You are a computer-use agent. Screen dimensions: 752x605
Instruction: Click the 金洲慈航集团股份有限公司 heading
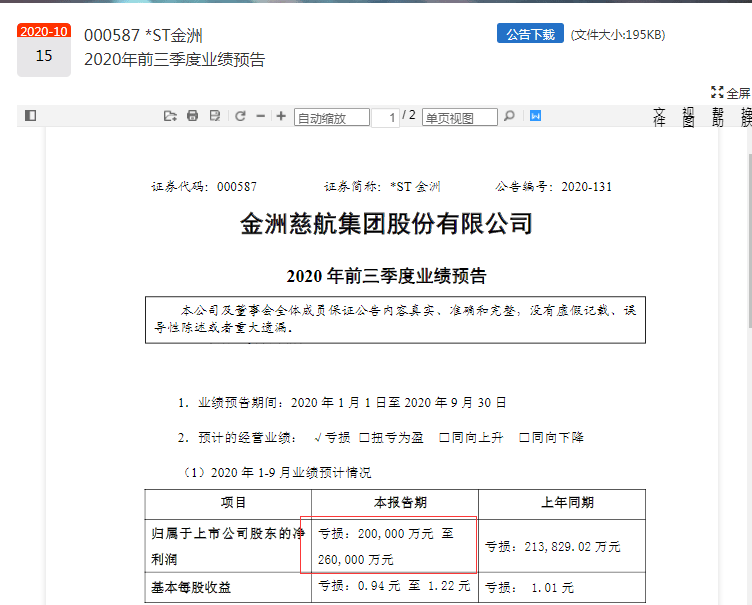click(x=387, y=223)
